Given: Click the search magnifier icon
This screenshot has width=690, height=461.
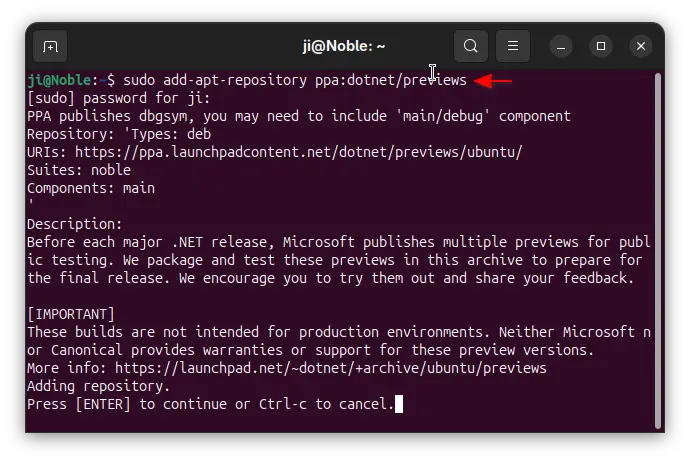Looking at the screenshot, I should [x=470, y=46].
